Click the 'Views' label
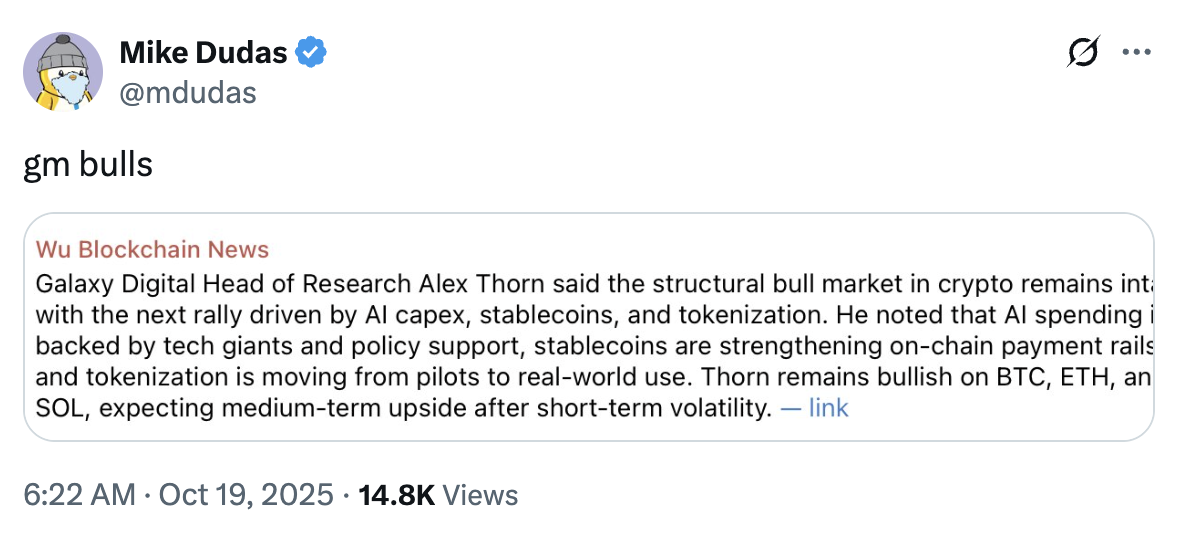Screen dimensions: 1178x544 pyautogui.click(x=480, y=495)
